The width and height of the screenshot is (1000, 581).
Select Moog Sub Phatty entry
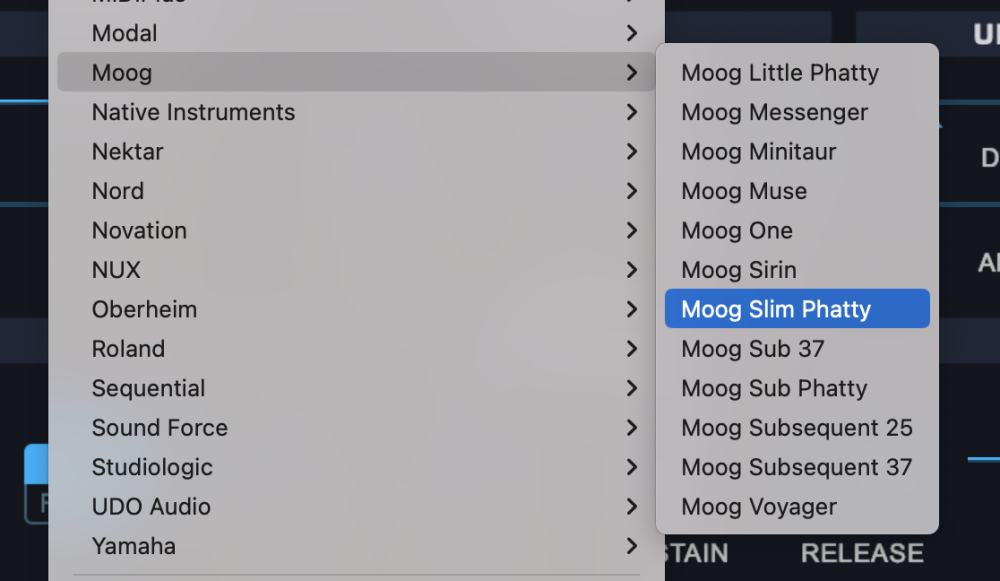click(x=773, y=388)
